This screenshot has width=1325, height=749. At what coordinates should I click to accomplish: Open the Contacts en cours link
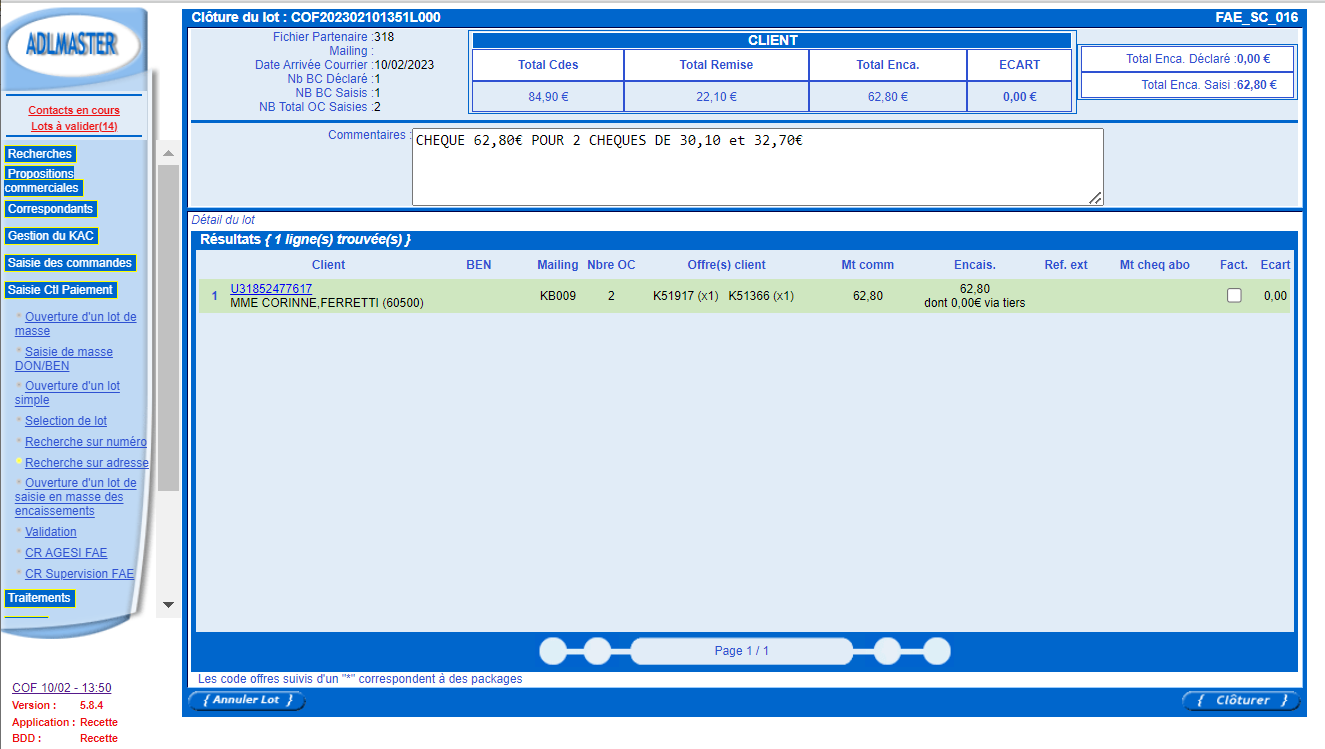tap(74, 110)
